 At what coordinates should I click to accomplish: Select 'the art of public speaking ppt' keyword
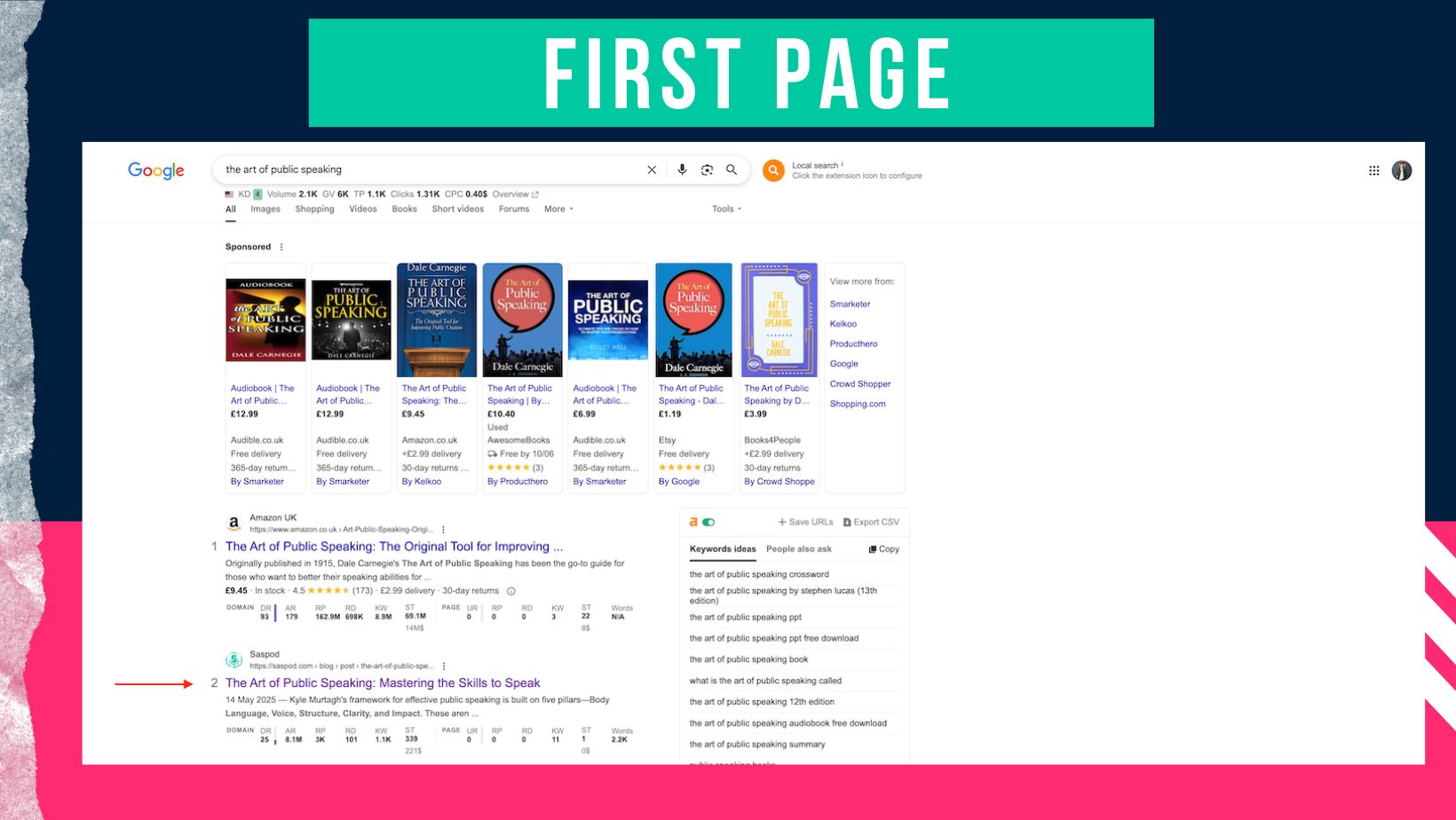point(746,617)
